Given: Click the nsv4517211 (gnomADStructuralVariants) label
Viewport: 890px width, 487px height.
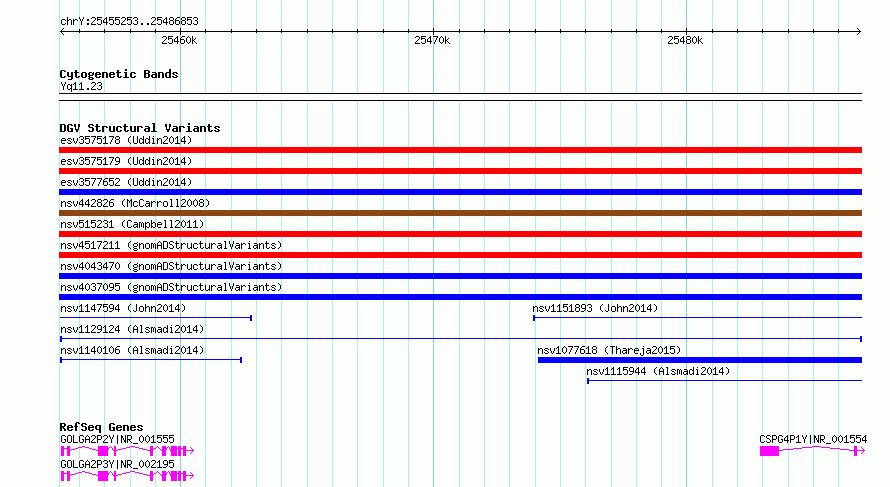Looking at the screenshot, I should pos(171,245).
